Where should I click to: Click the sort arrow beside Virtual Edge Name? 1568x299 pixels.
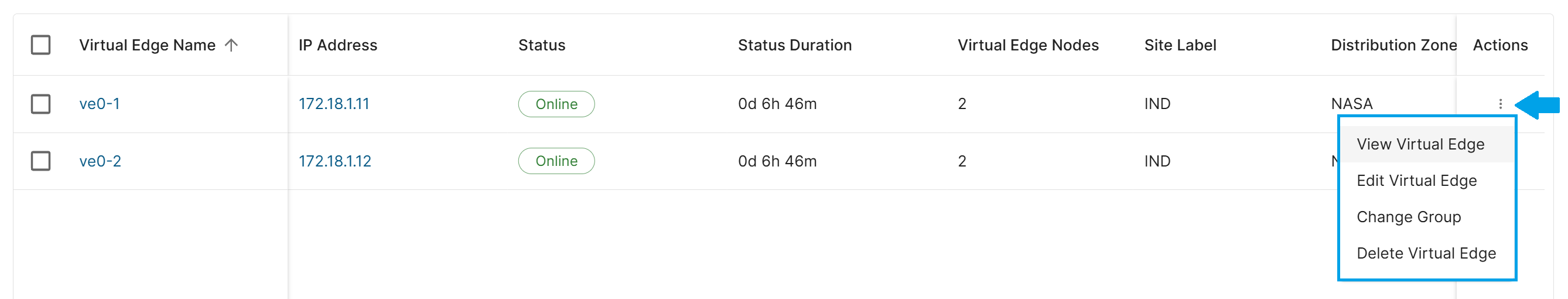(231, 45)
